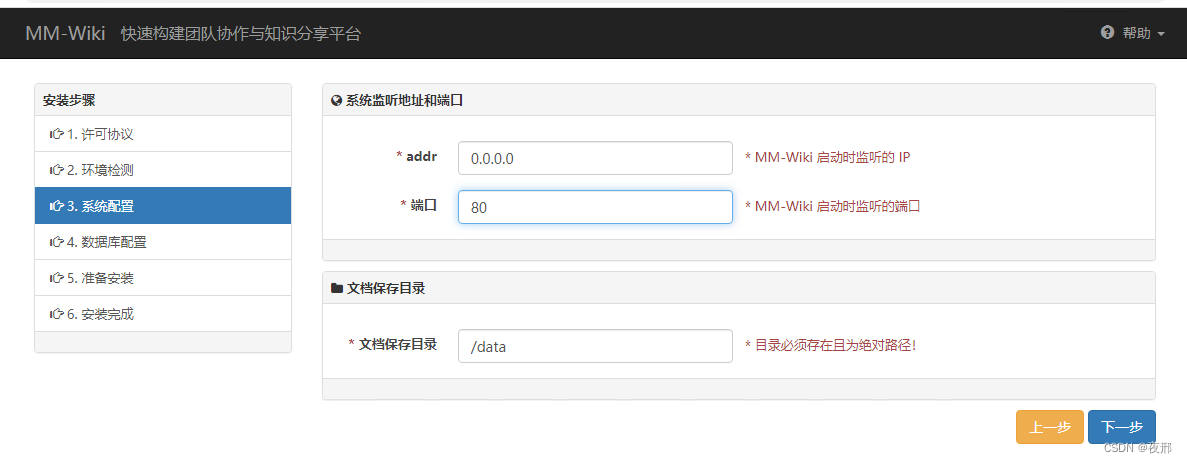Image resolution: width=1187 pixels, height=463 pixels.
Task: Focus the 文档保存目录 input with /data
Action: 595,346
